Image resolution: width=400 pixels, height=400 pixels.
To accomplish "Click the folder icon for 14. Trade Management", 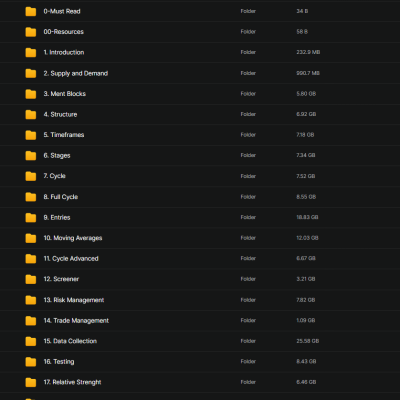I will click(31, 321).
